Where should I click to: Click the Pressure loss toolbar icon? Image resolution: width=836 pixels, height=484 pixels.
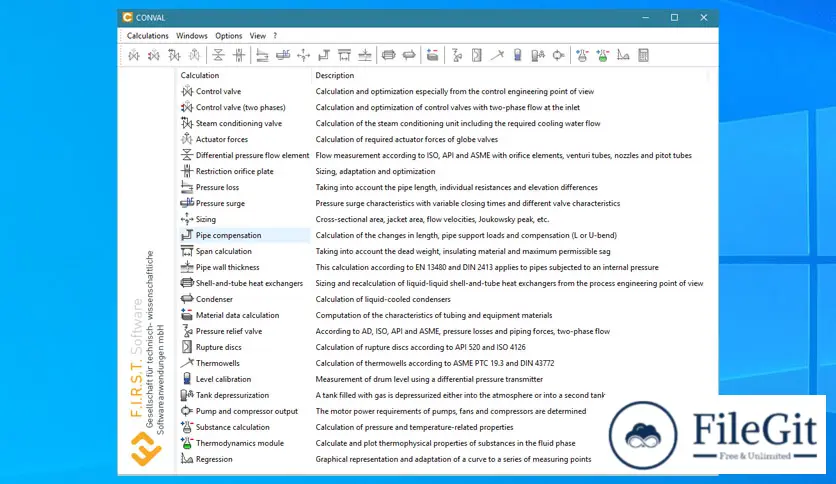click(x=262, y=55)
